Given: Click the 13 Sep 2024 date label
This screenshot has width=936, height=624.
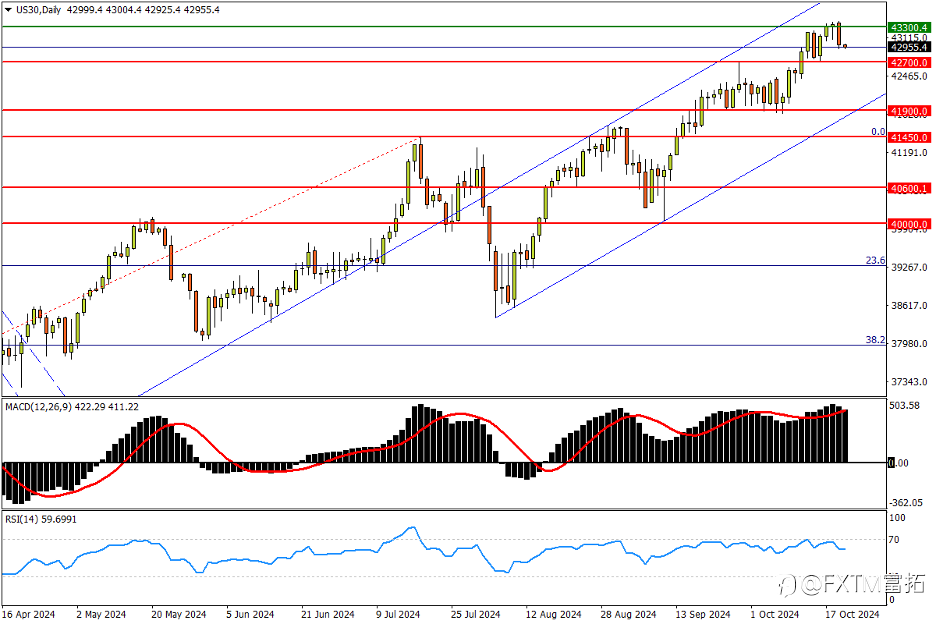Looking at the screenshot, I should (703, 614).
